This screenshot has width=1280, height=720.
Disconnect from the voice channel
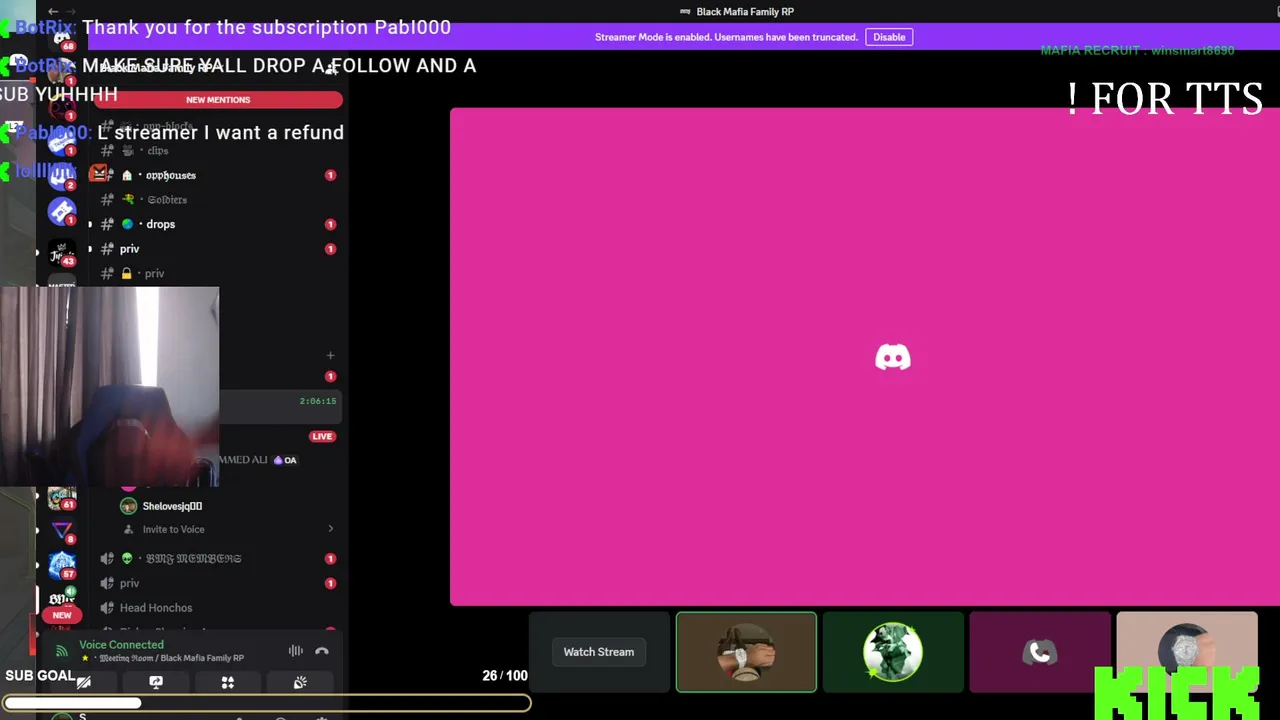tap(322, 651)
